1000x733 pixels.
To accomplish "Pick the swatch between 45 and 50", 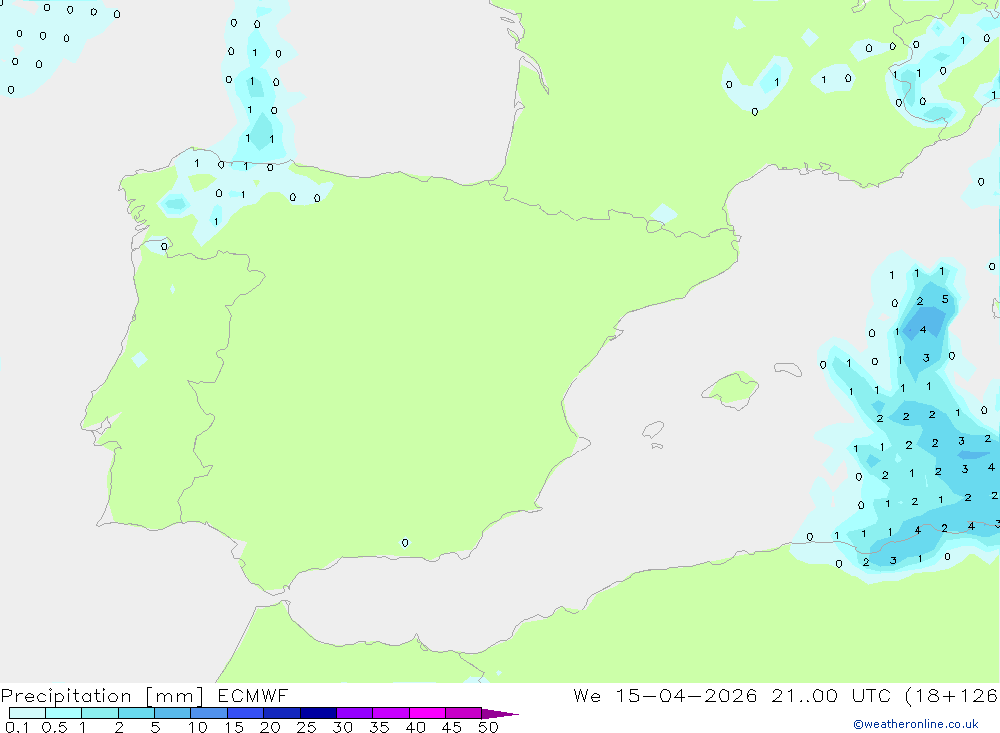I will click(x=463, y=713).
